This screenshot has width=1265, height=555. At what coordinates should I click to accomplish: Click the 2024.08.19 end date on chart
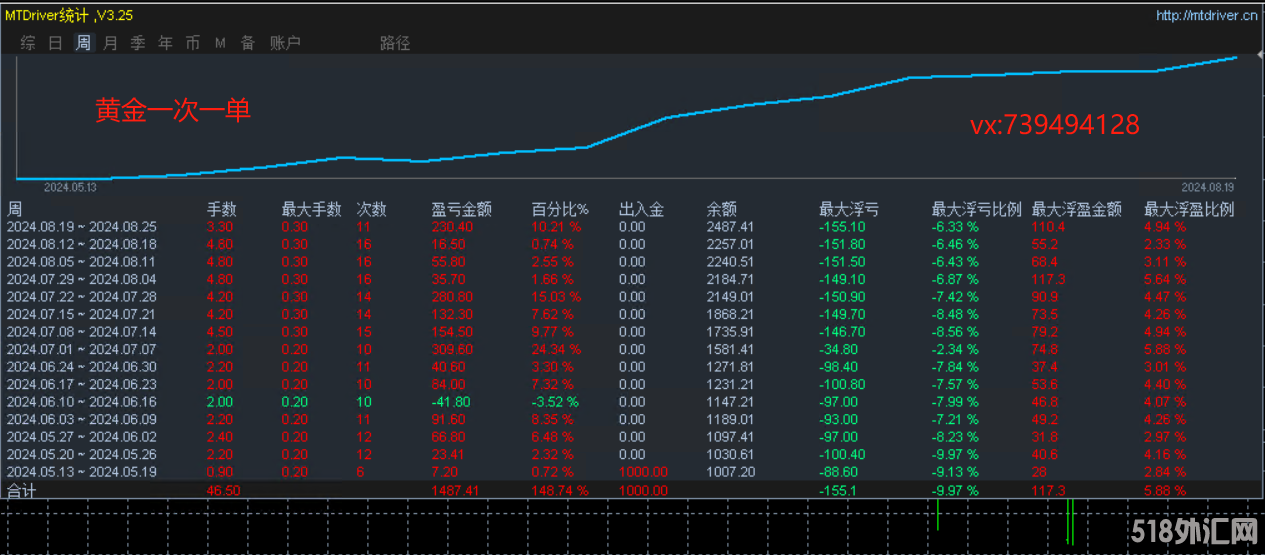1207,187
